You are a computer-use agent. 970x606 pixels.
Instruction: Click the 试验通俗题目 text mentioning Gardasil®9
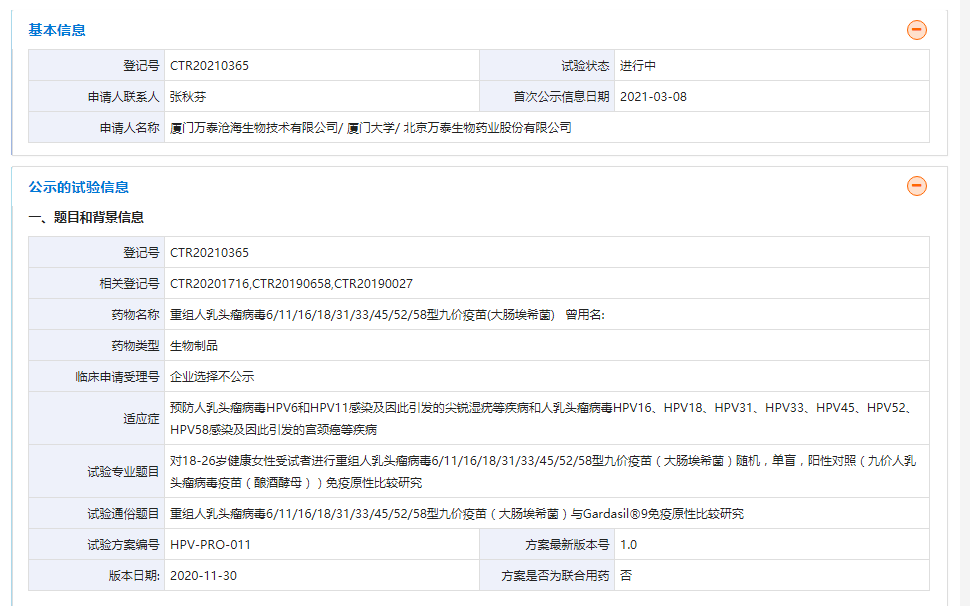456,515
